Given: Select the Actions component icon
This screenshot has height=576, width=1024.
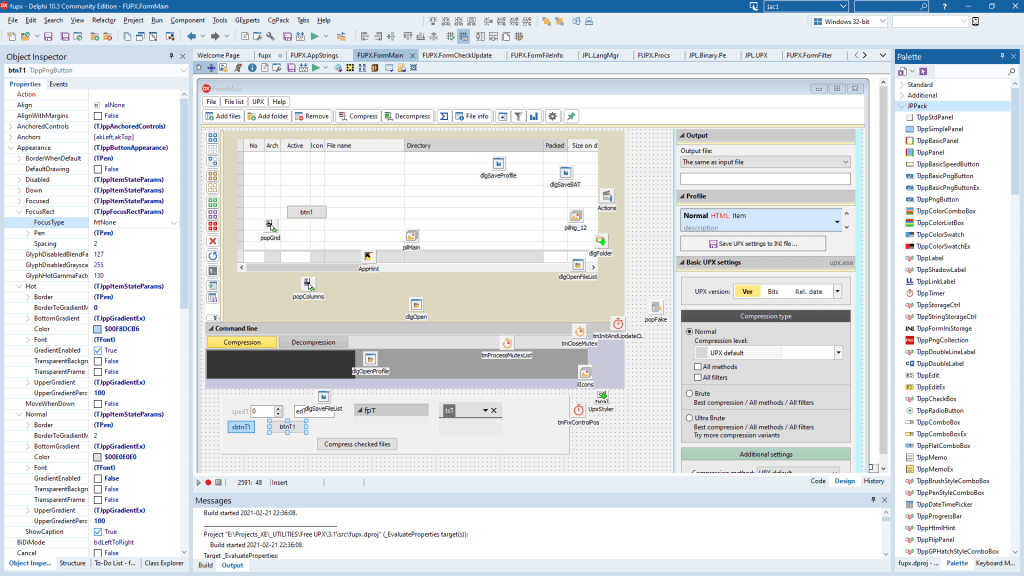Looking at the screenshot, I should (606, 197).
